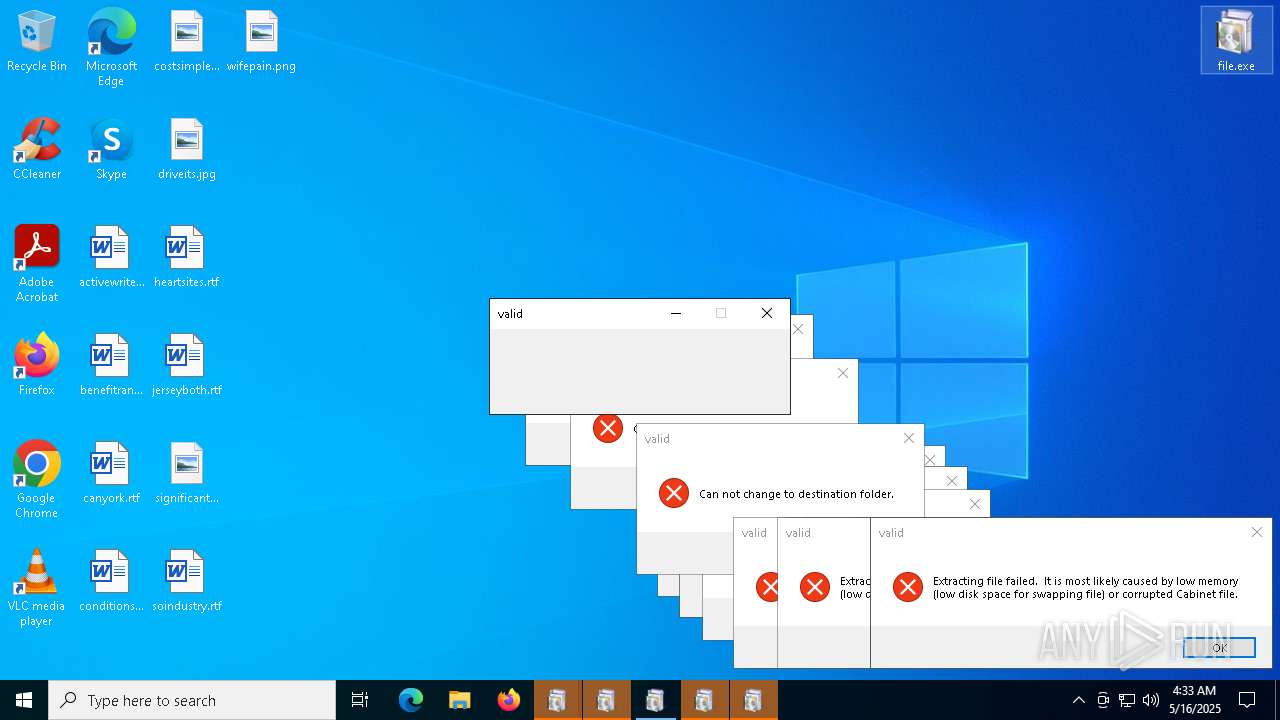Switch to the active third installer taskbar item
The image size is (1280, 720).
(655, 700)
